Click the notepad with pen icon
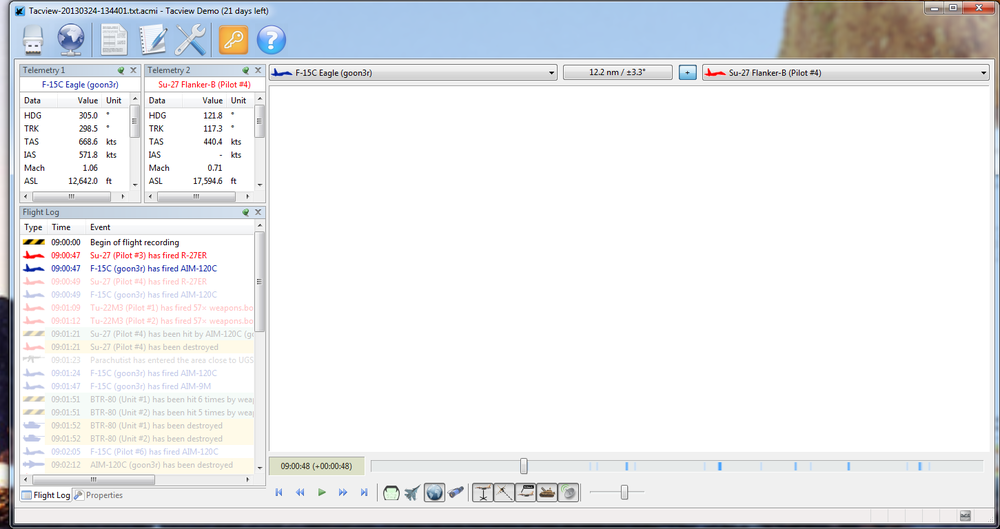Image resolution: width=1000 pixels, height=529 pixels. tap(152, 40)
